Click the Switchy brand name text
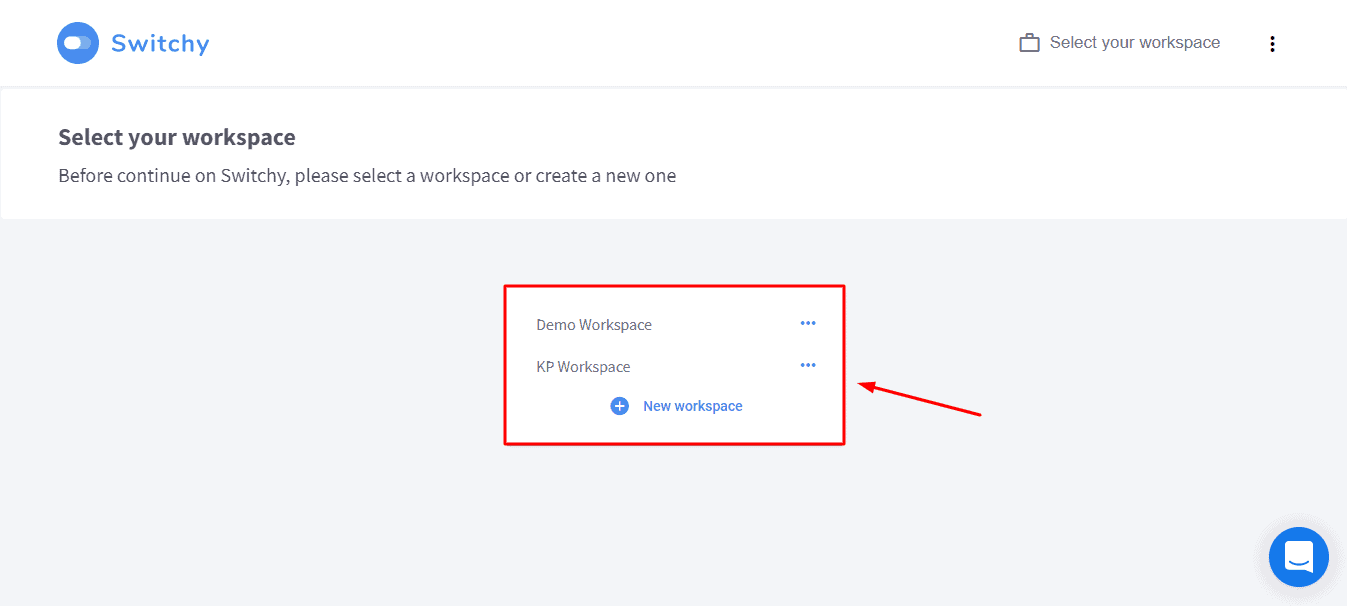 (160, 43)
